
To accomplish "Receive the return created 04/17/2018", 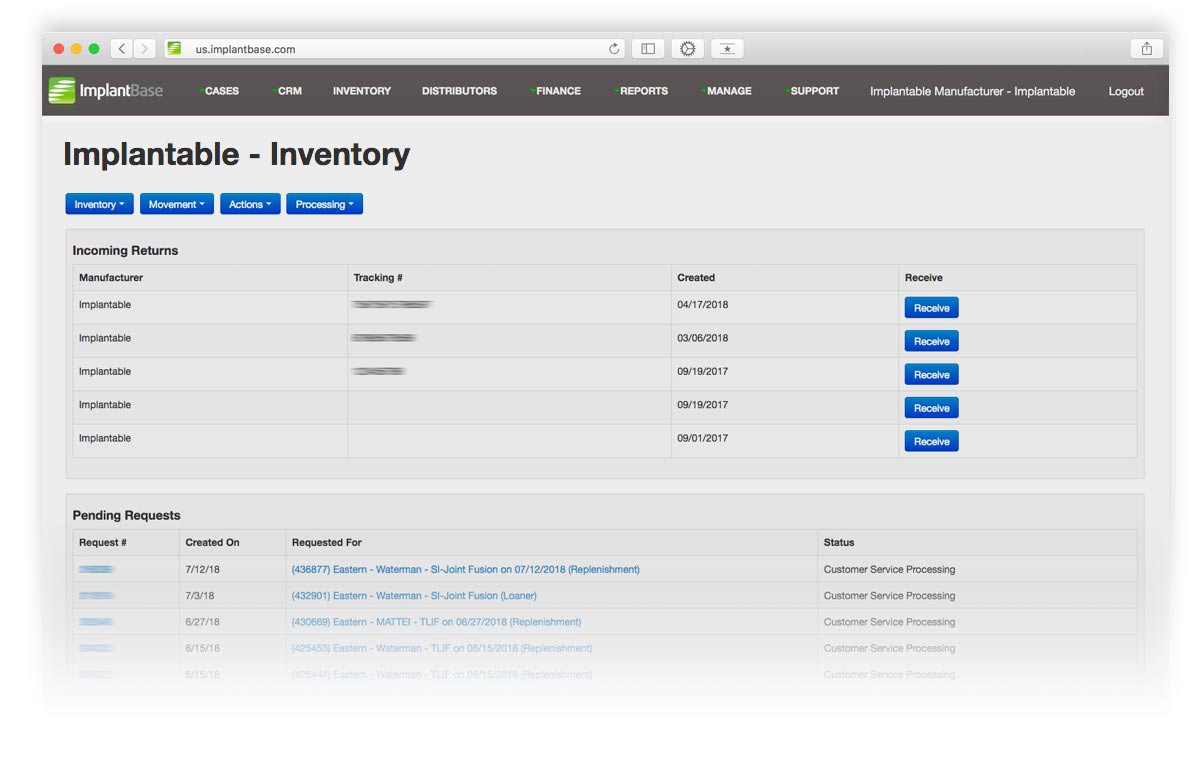I will (x=931, y=308).
